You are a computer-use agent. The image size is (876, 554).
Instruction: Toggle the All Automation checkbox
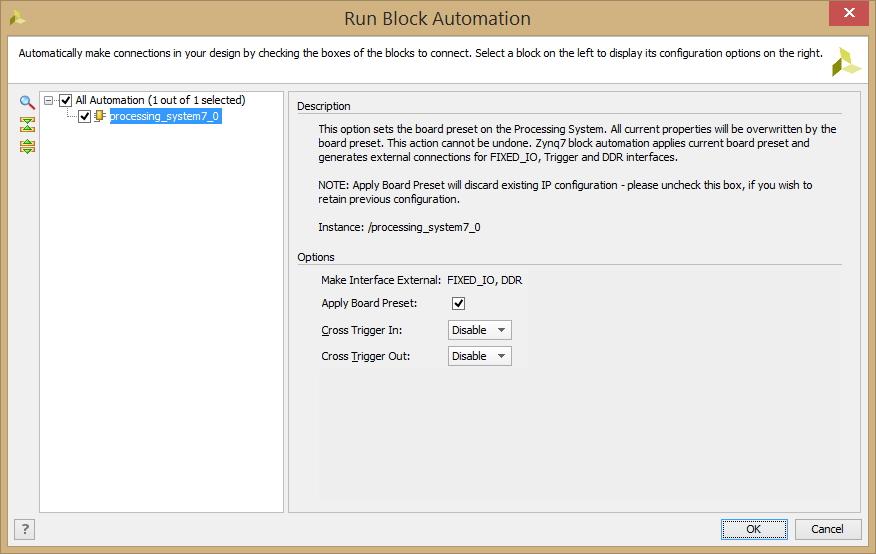pos(66,100)
